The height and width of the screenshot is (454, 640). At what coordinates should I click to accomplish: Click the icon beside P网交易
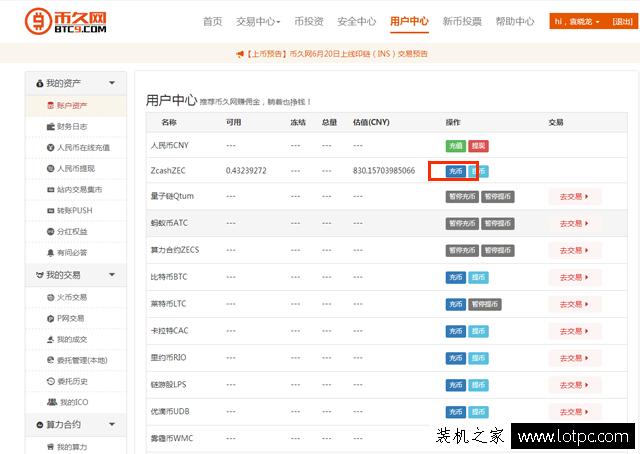51,318
